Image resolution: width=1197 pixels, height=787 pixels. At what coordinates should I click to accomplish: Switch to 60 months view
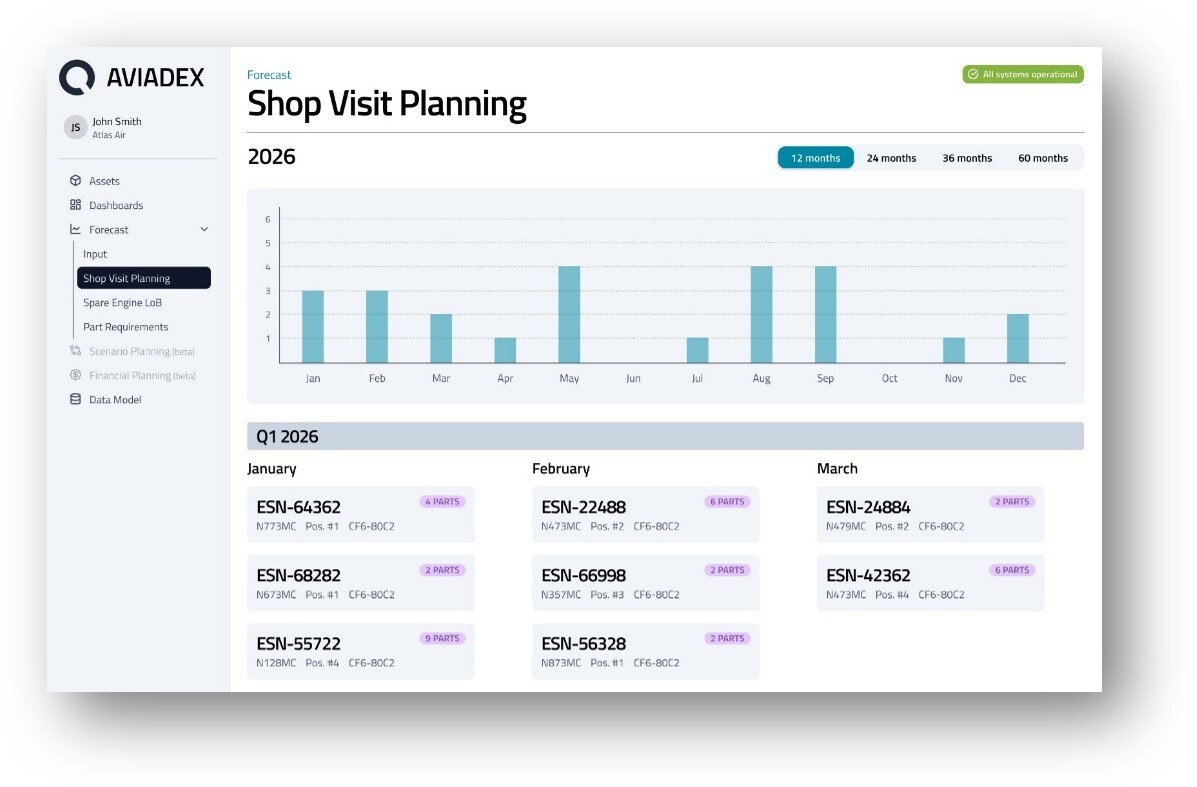click(x=1042, y=158)
